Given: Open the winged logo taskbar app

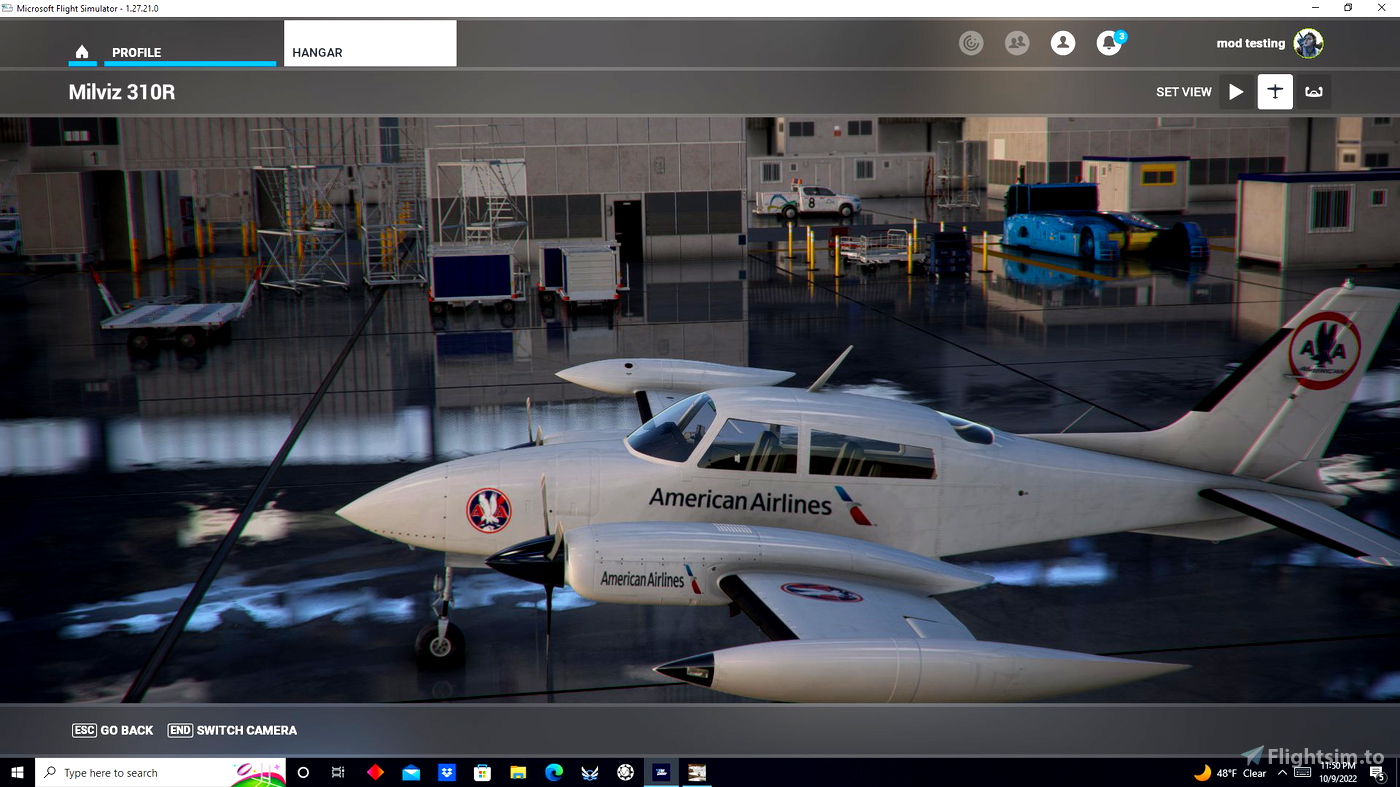Looking at the screenshot, I should pyautogui.click(x=590, y=773).
